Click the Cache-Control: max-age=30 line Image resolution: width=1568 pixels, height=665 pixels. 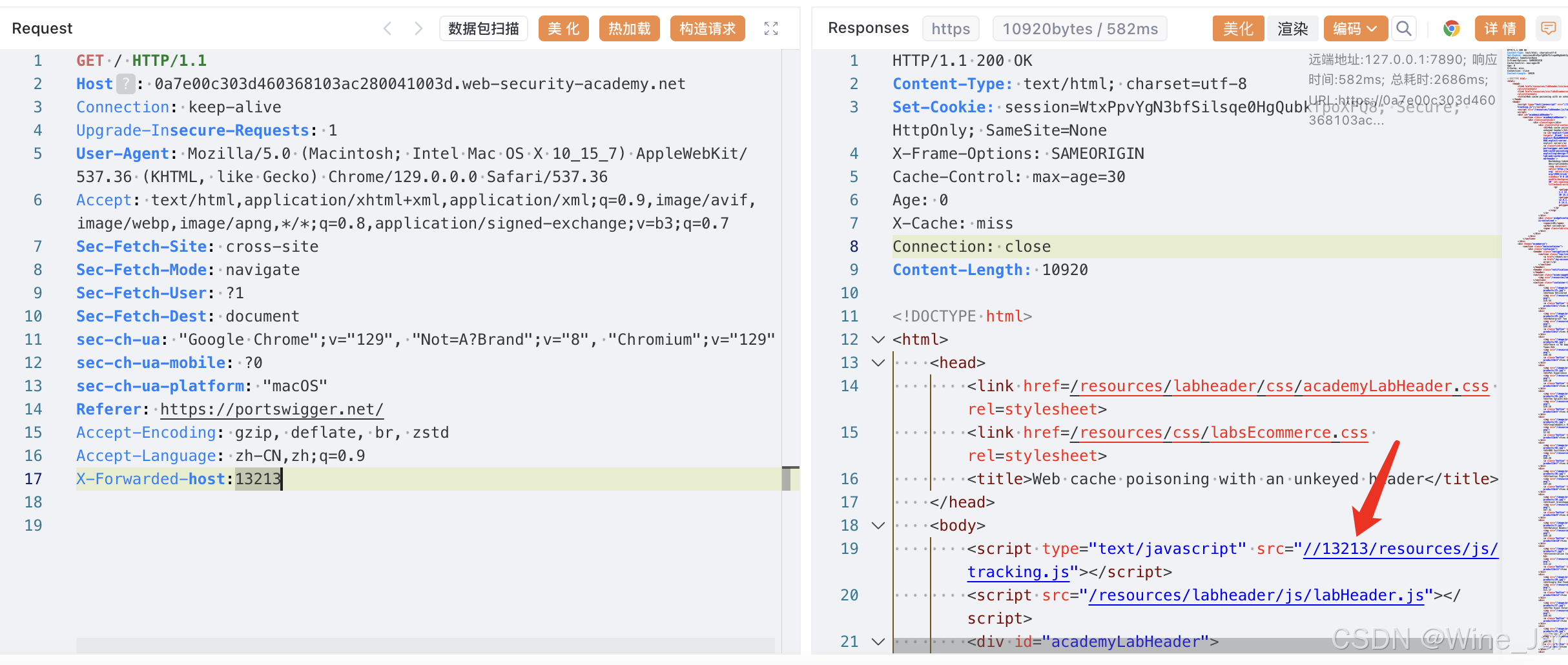tap(1009, 177)
